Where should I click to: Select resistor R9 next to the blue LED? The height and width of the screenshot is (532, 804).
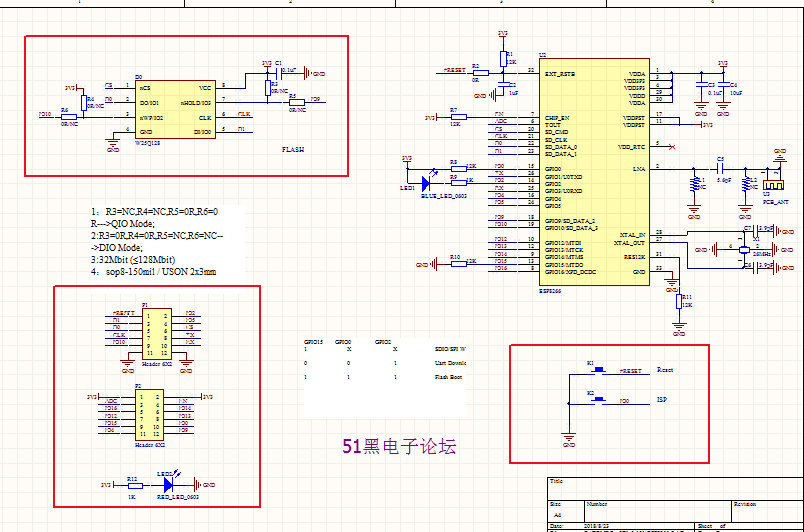pos(458,182)
